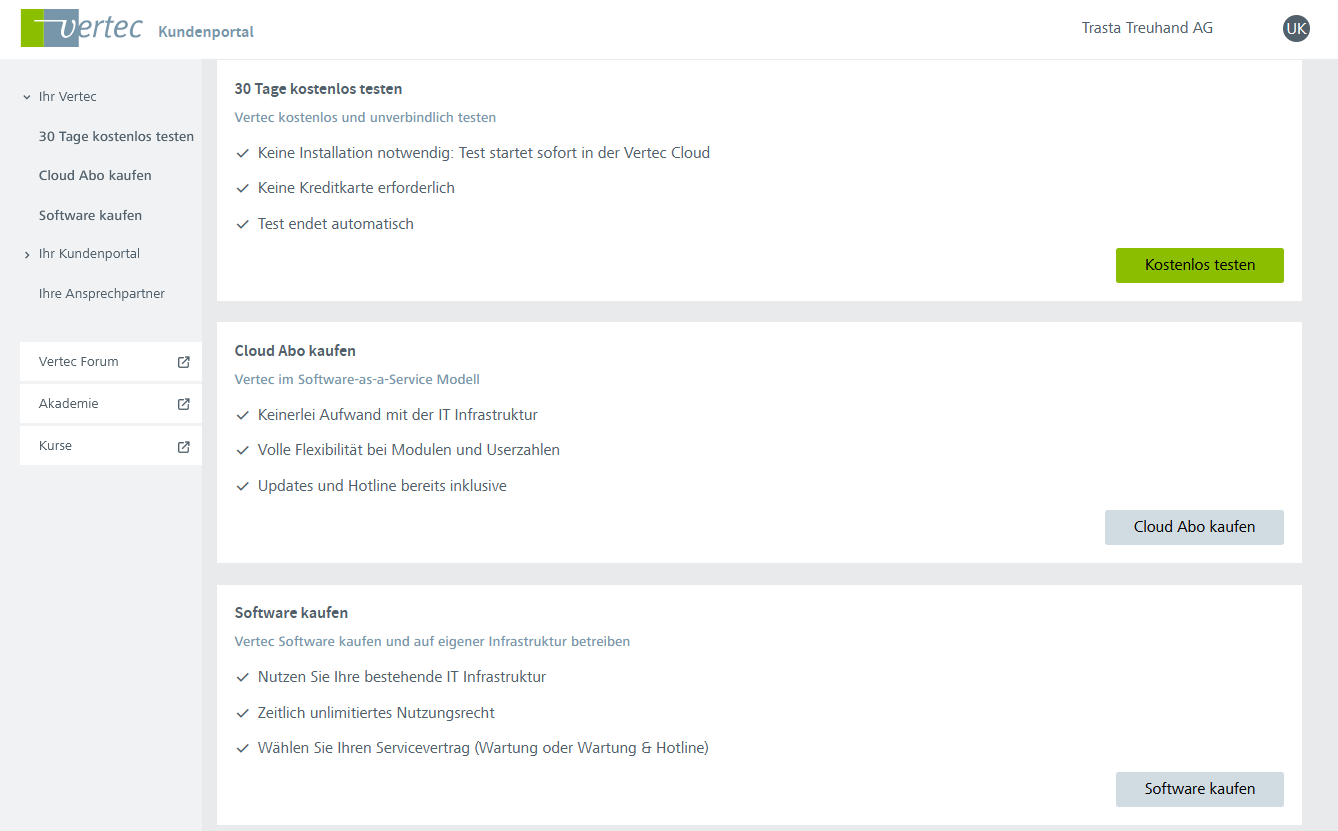The image size is (1338, 831).
Task: Collapse the Ihr Vertec section
Action: (x=27, y=97)
